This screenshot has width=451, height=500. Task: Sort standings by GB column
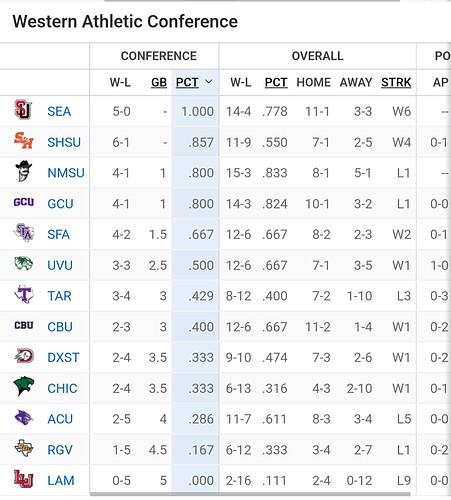(x=159, y=82)
